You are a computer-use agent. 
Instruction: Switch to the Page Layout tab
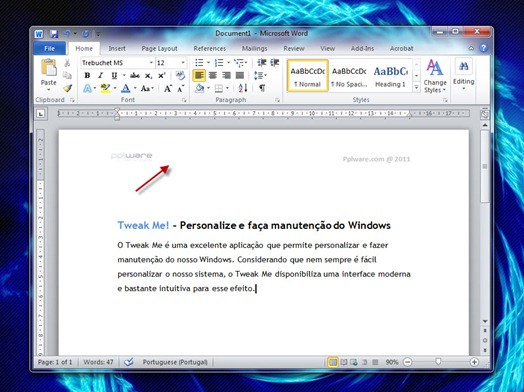pos(159,48)
